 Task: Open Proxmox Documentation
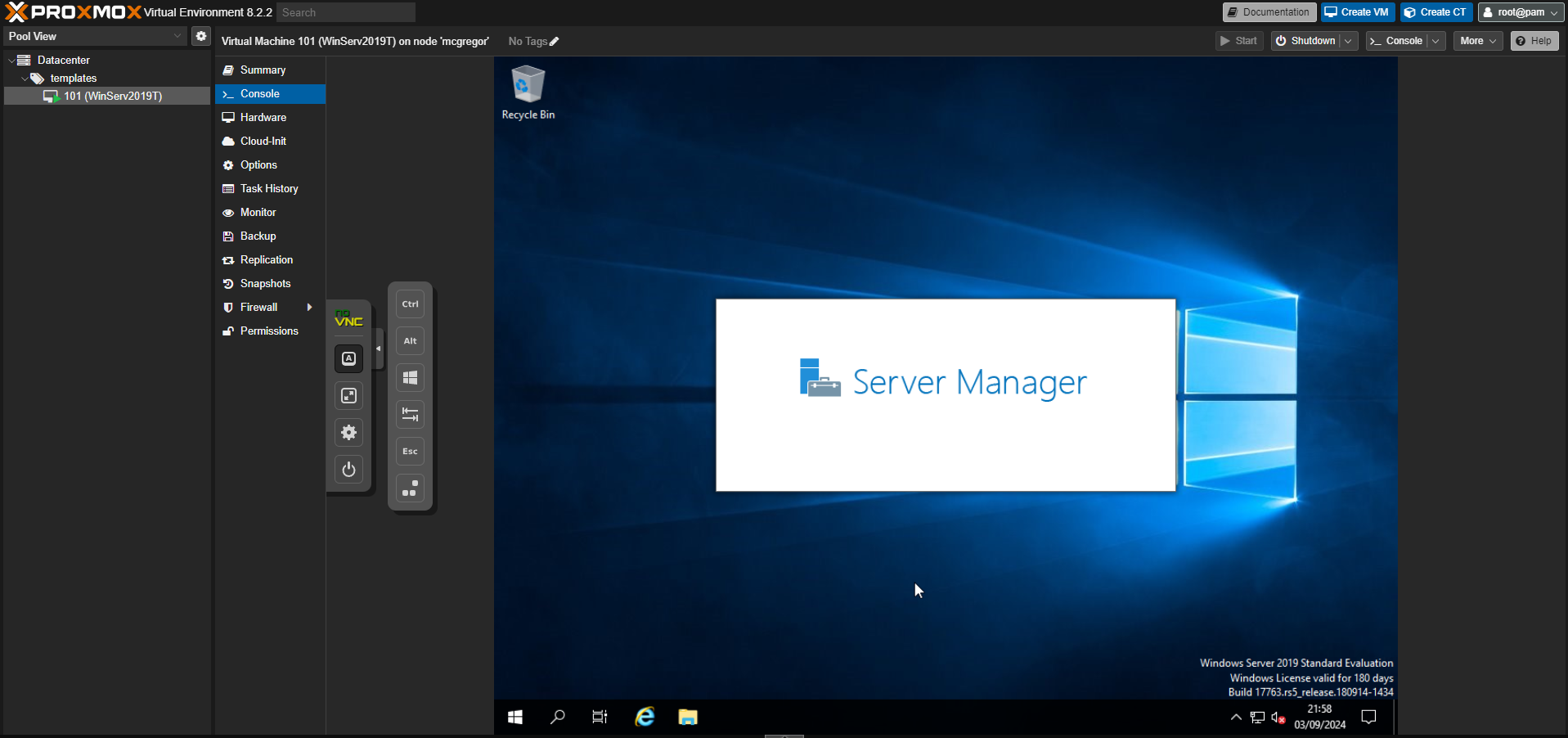[x=1269, y=12]
